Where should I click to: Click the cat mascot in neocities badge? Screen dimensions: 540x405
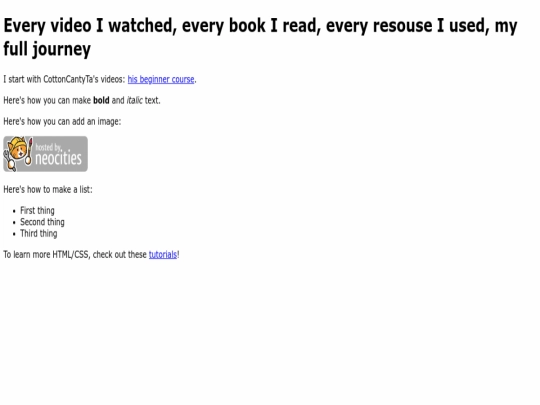pyautogui.click(x=18, y=153)
